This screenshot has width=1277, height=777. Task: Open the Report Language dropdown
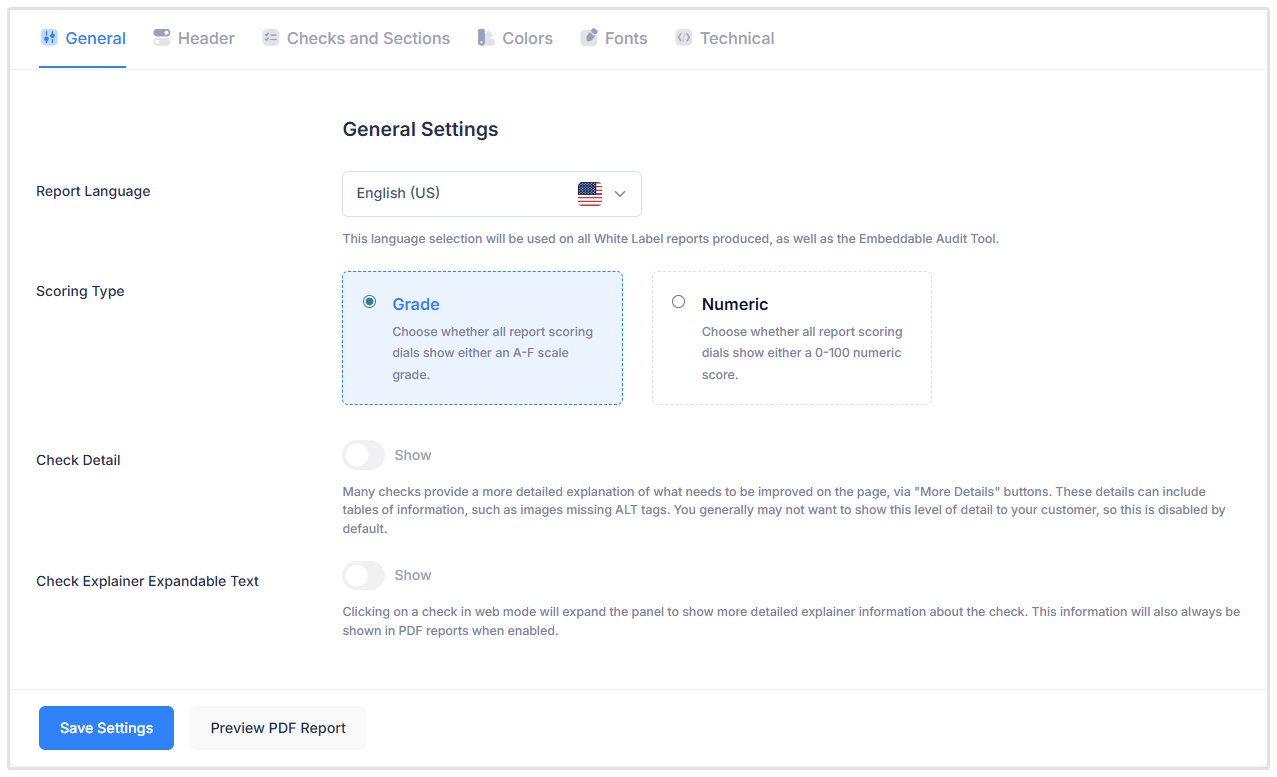coord(468,194)
